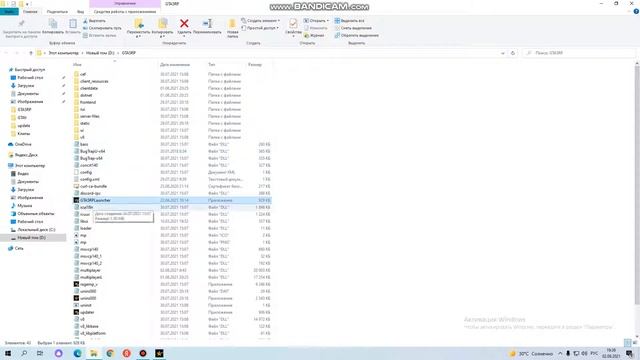Click the Copy to (Копировать в) icon
640x360 pixels.
162,24
